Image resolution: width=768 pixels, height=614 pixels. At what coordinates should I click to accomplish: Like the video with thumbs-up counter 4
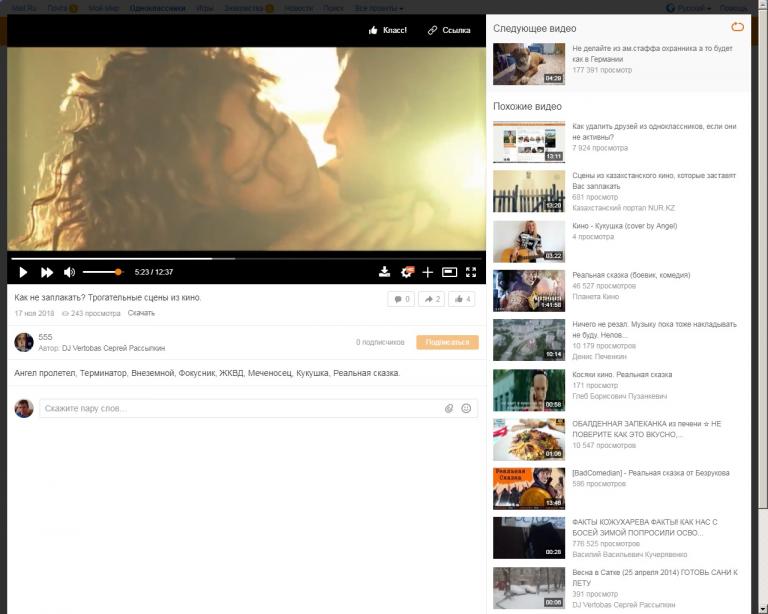coord(462,299)
